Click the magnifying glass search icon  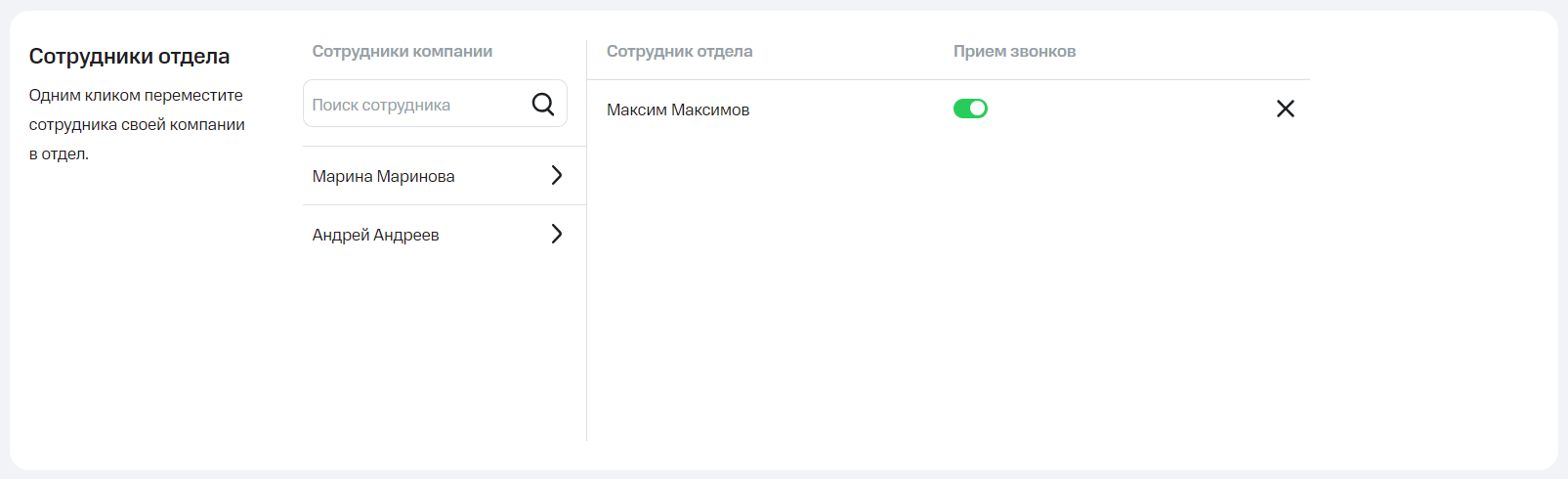542,104
